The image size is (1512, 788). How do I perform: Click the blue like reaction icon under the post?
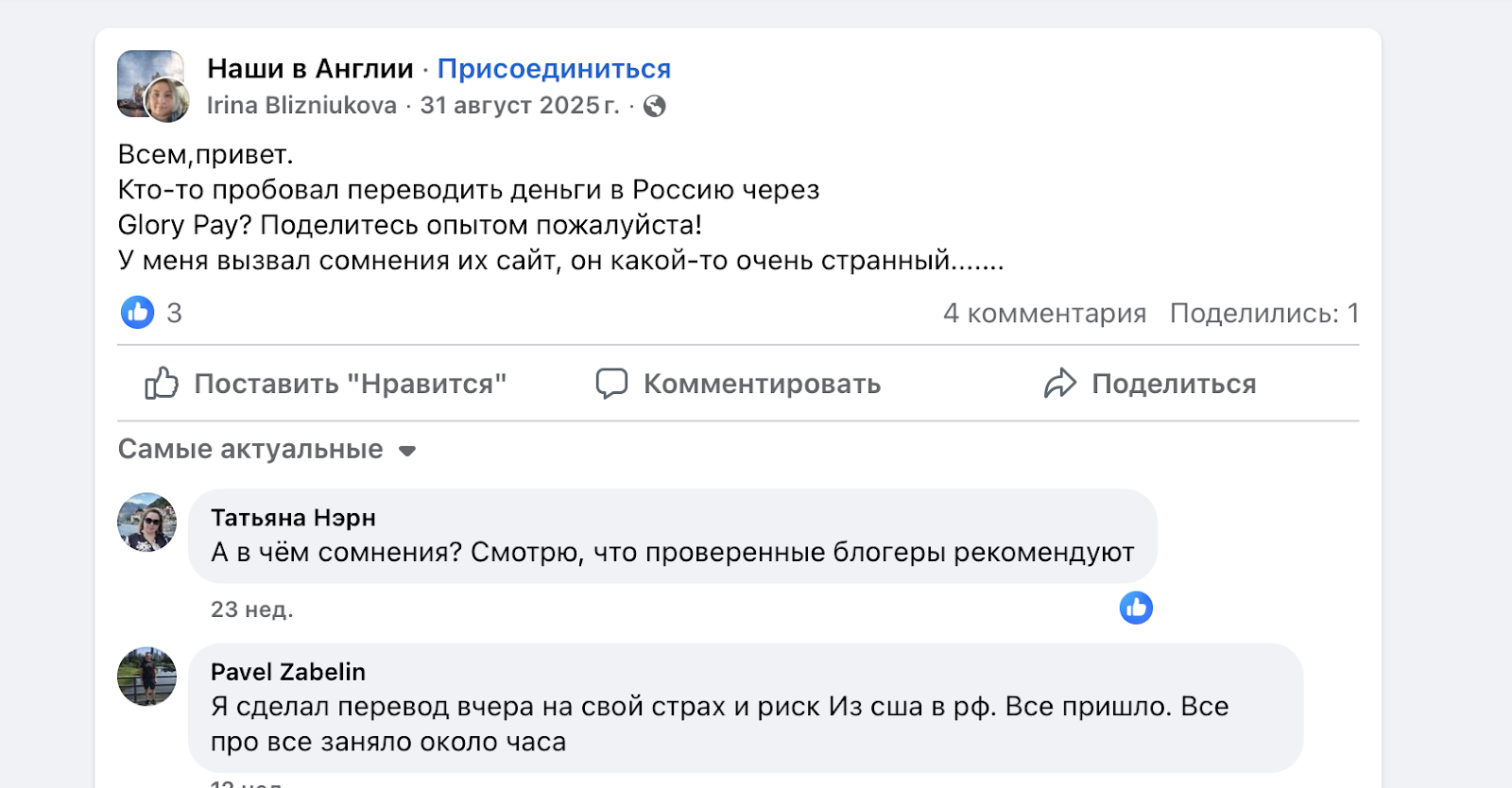click(138, 312)
